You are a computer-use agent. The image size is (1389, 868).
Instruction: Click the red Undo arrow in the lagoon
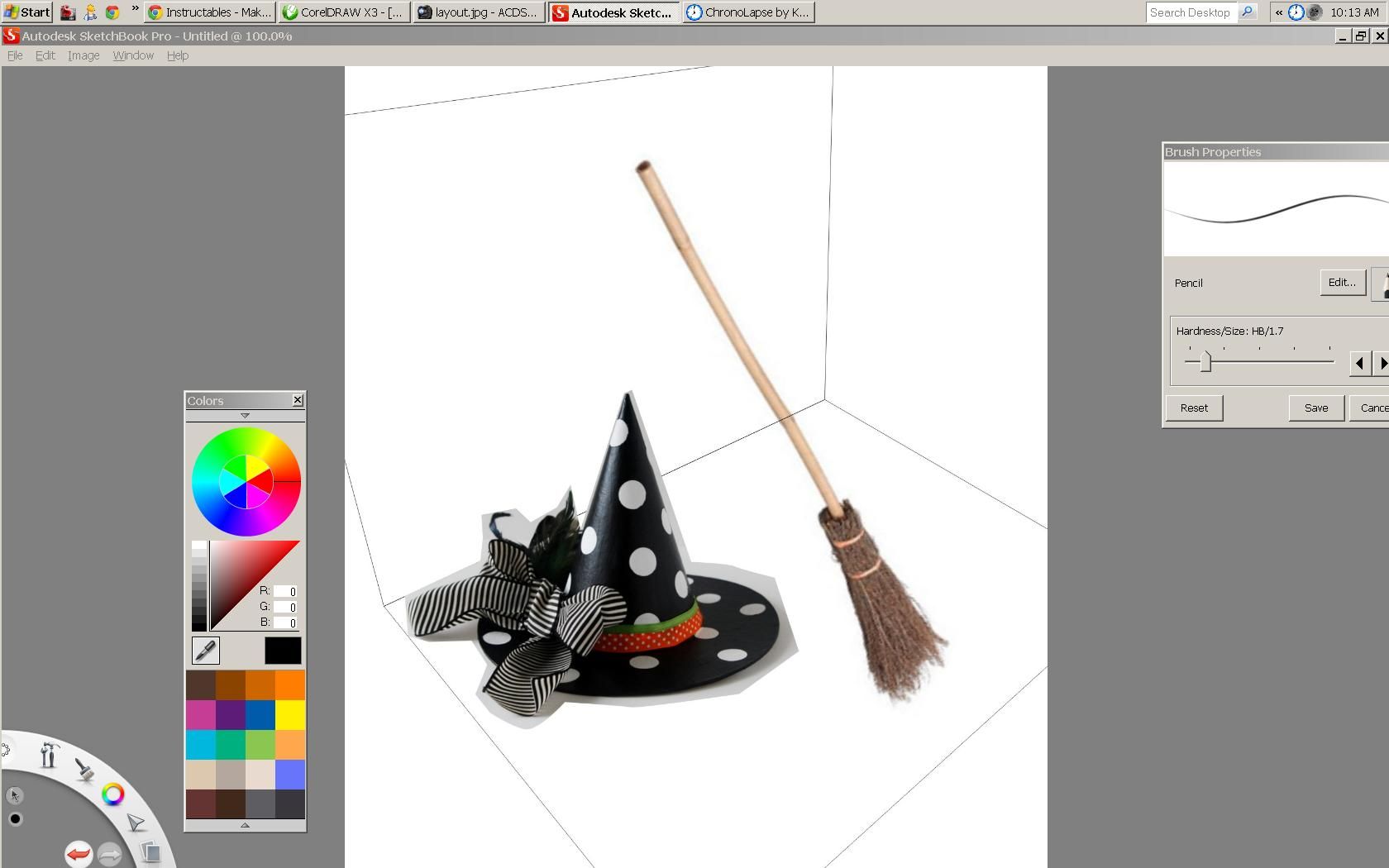point(79,855)
